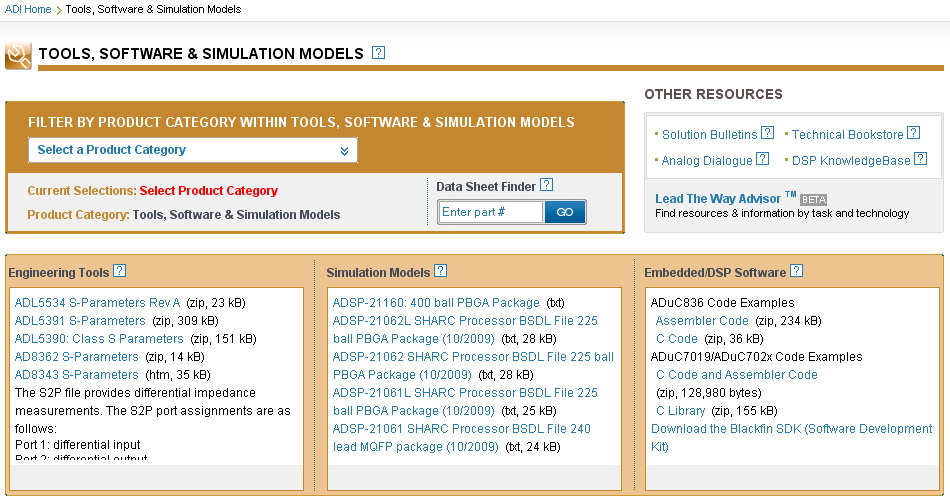Open the Select a Product Category dropdown
950x502 pixels.
coord(193,150)
